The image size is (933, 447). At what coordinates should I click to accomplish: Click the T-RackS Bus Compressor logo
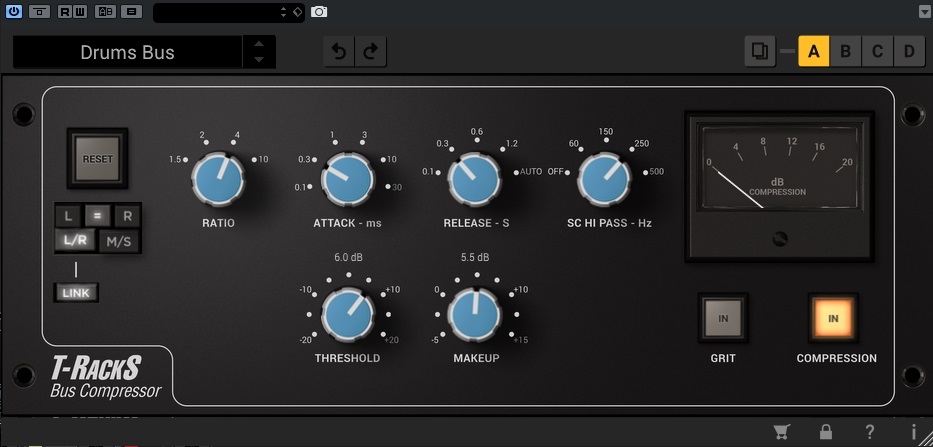coord(106,377)
